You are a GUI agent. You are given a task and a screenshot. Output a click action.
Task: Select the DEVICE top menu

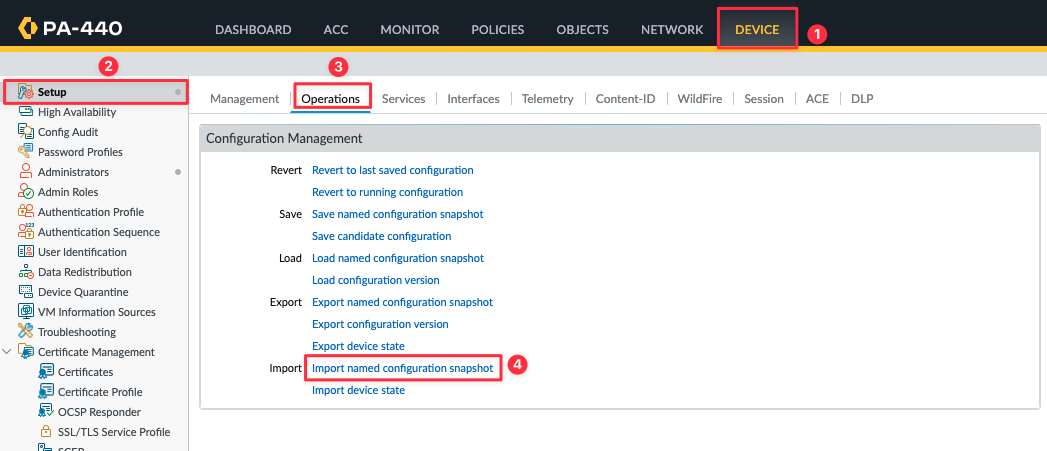[x=757, y=29]
